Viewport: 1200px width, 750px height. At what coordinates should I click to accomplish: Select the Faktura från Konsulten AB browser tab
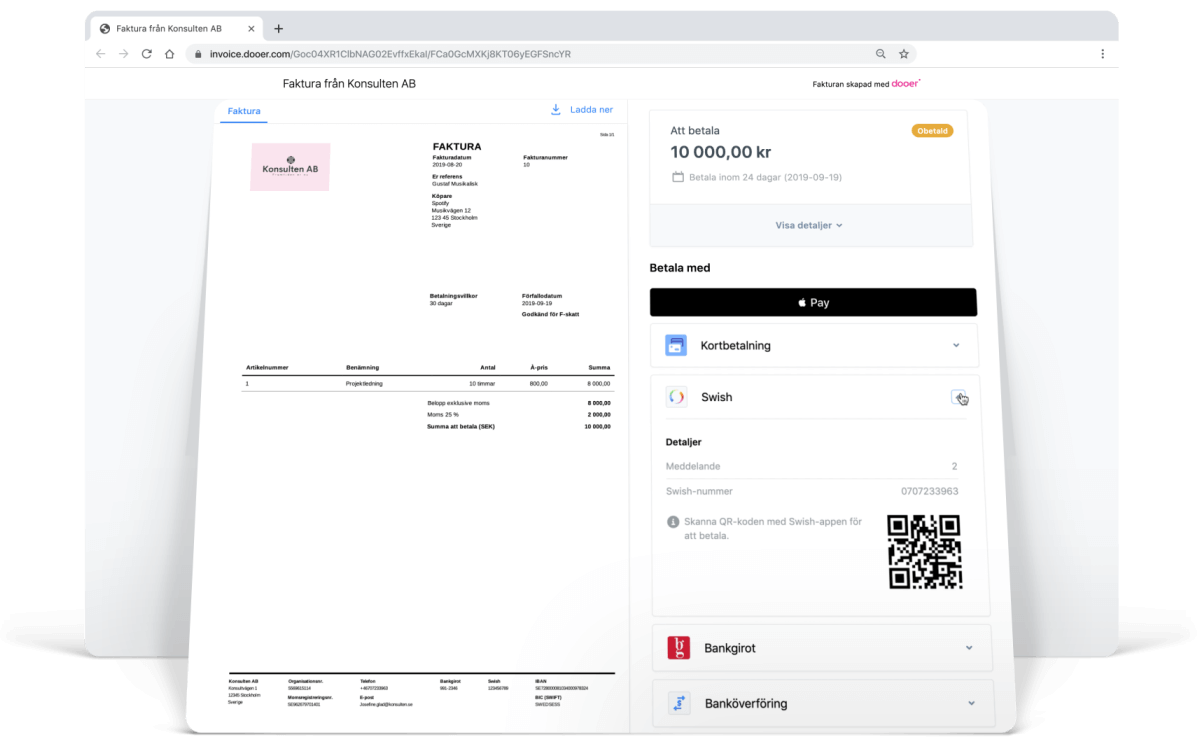coord(178,29)
